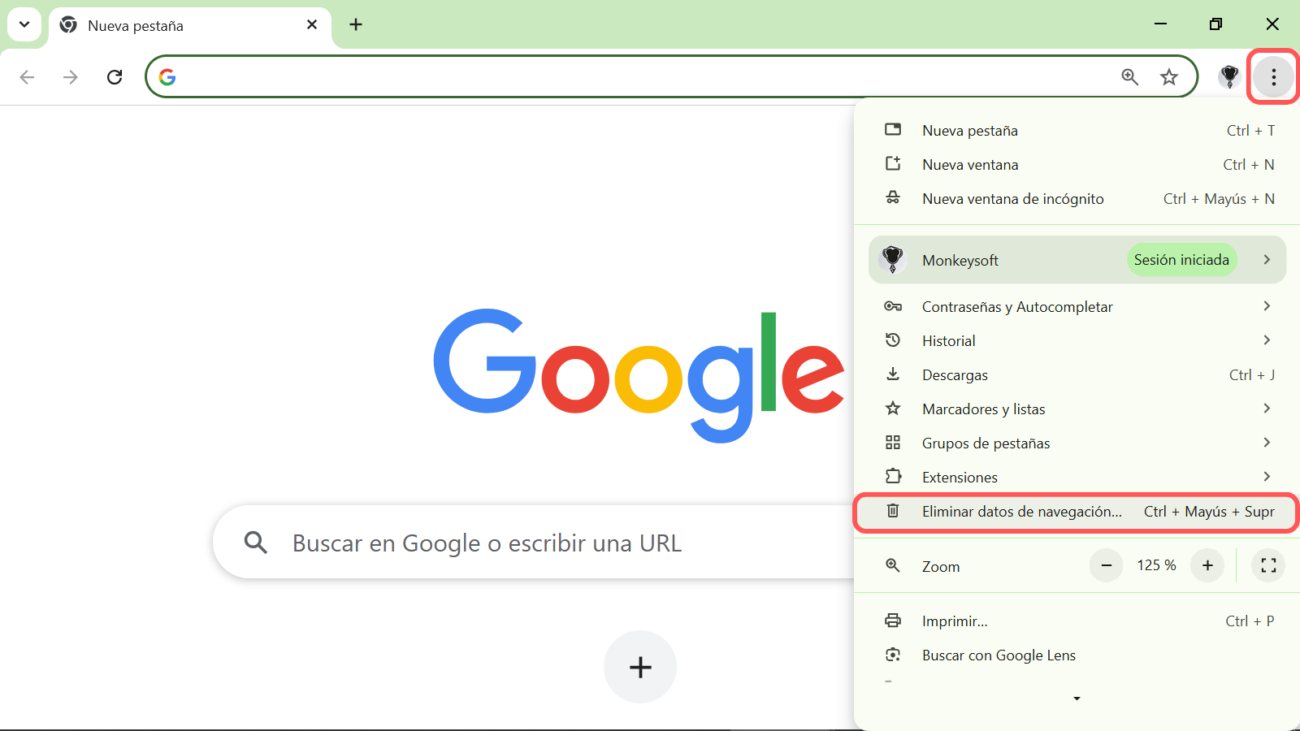Click the grid icon beside Grupos de pestañas
The width and height of the screenshot is (1300, 731).
(x=893, y=442)
